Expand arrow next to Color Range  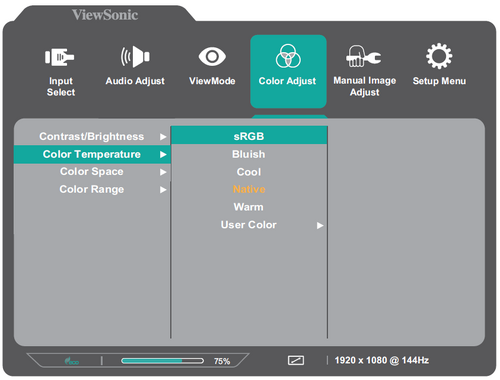click(163, 190)
